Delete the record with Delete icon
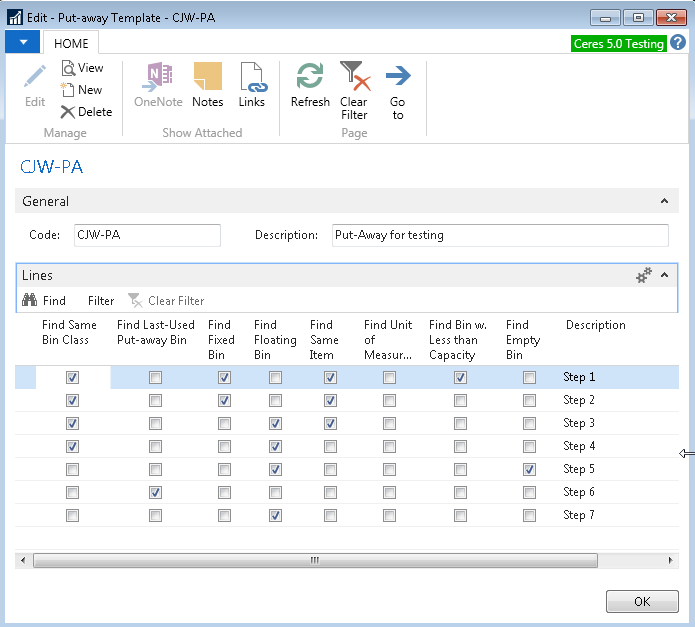Image resolution: width=695 pixels, height=627 pixels. pyautogui.click(x=86, y=112)
